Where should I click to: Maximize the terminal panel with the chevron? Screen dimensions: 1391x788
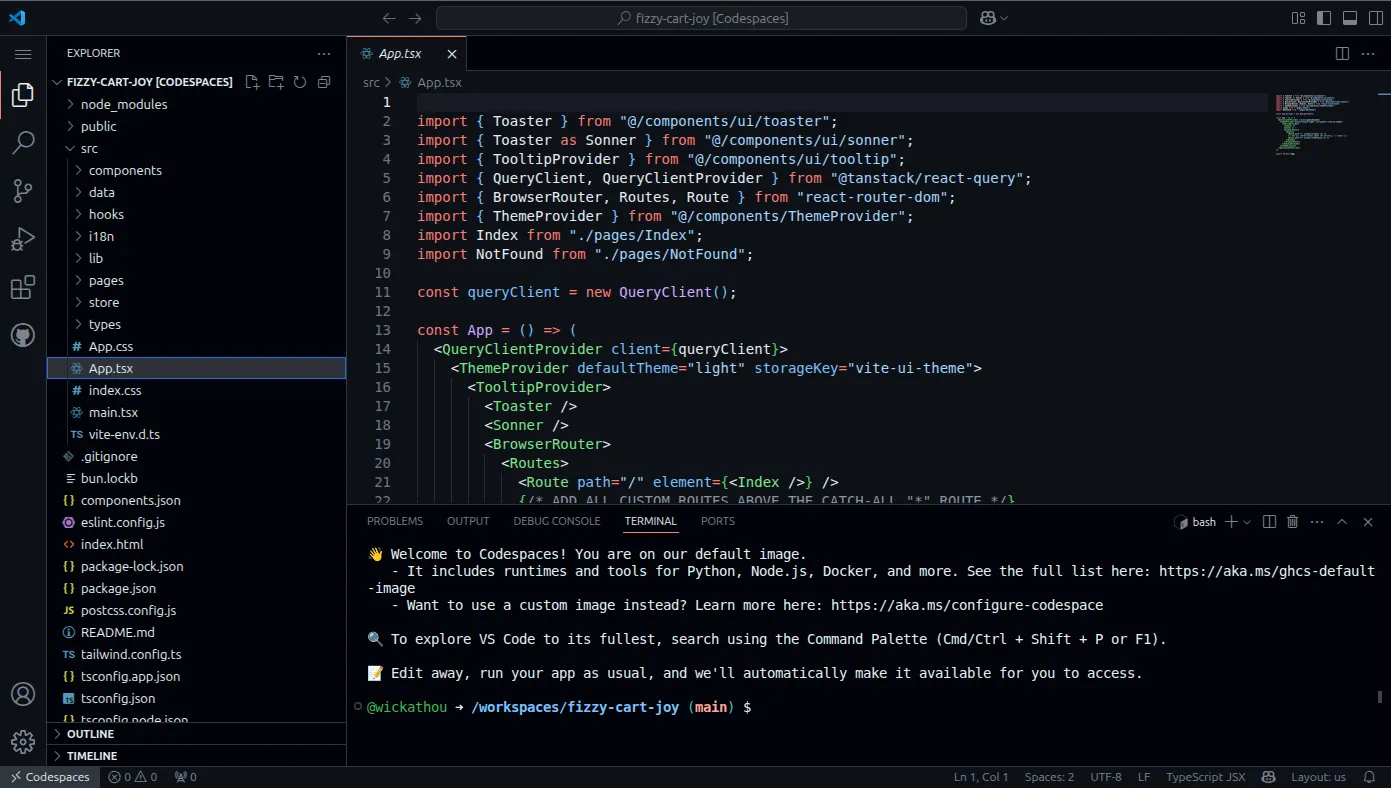(1342, 521)
